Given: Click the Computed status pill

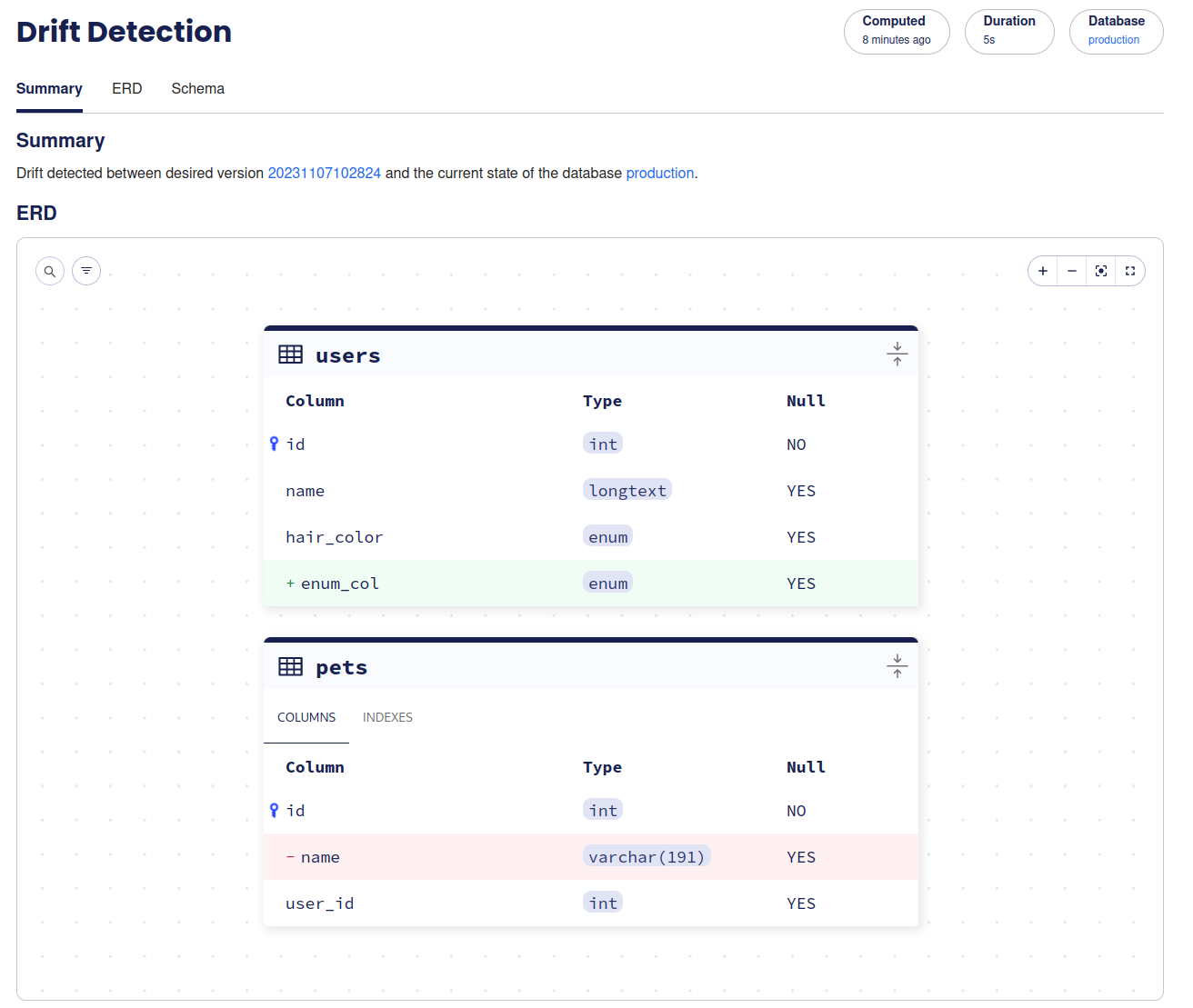Looking at the screenshot, I should point(897,31).
